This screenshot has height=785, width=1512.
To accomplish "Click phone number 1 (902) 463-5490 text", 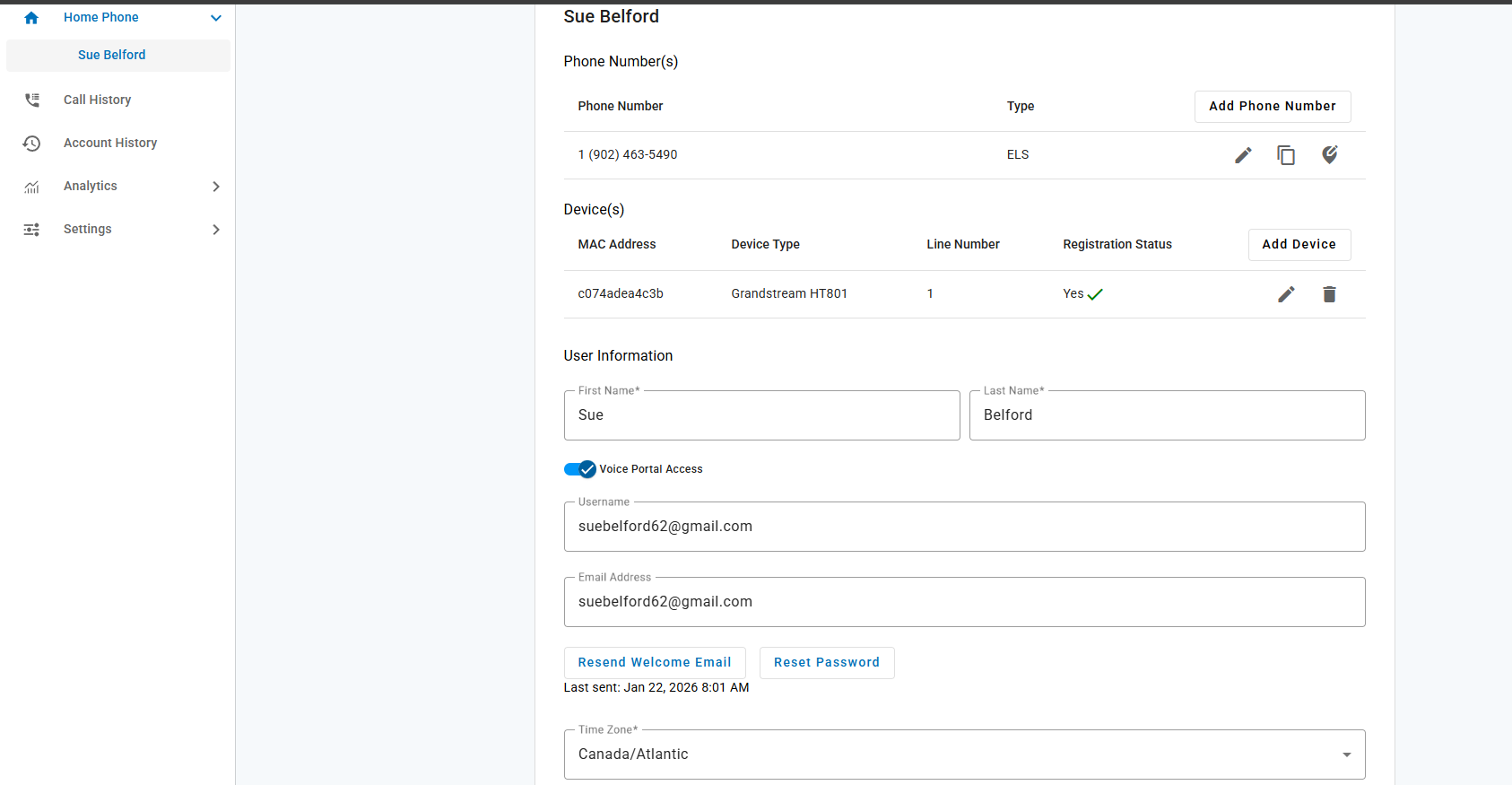I will [628, 154].
